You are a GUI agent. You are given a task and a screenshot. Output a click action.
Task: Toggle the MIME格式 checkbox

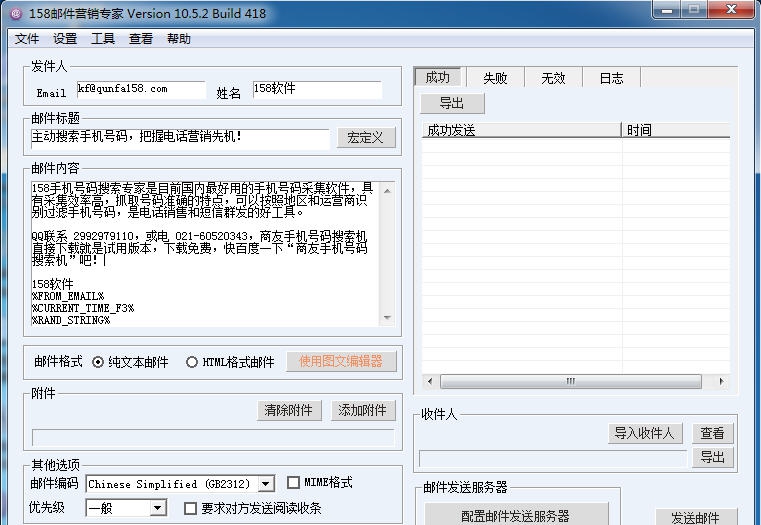pos(293,483)
